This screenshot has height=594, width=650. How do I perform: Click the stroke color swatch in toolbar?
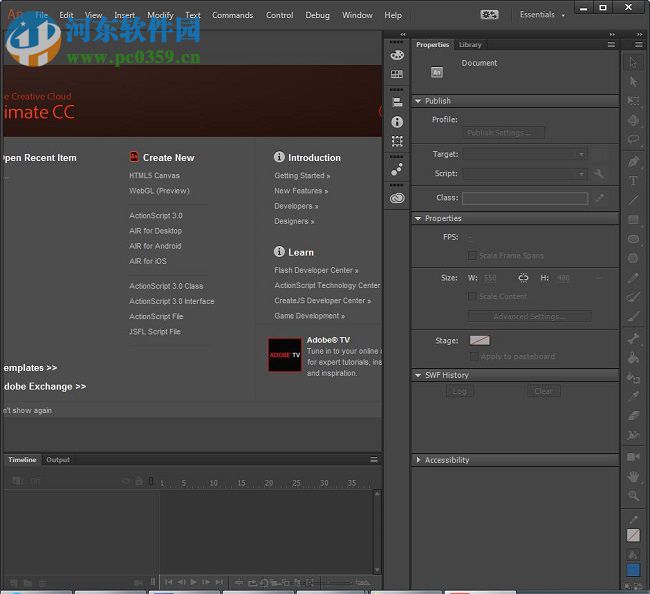[633, 535]
